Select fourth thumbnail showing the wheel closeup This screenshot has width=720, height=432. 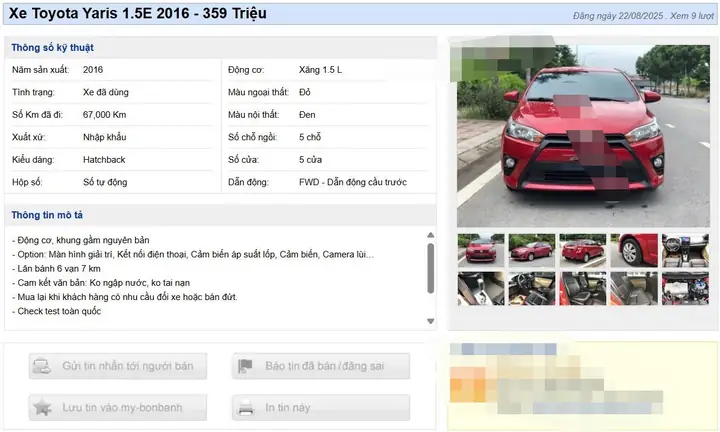click(x=634, y=250)
